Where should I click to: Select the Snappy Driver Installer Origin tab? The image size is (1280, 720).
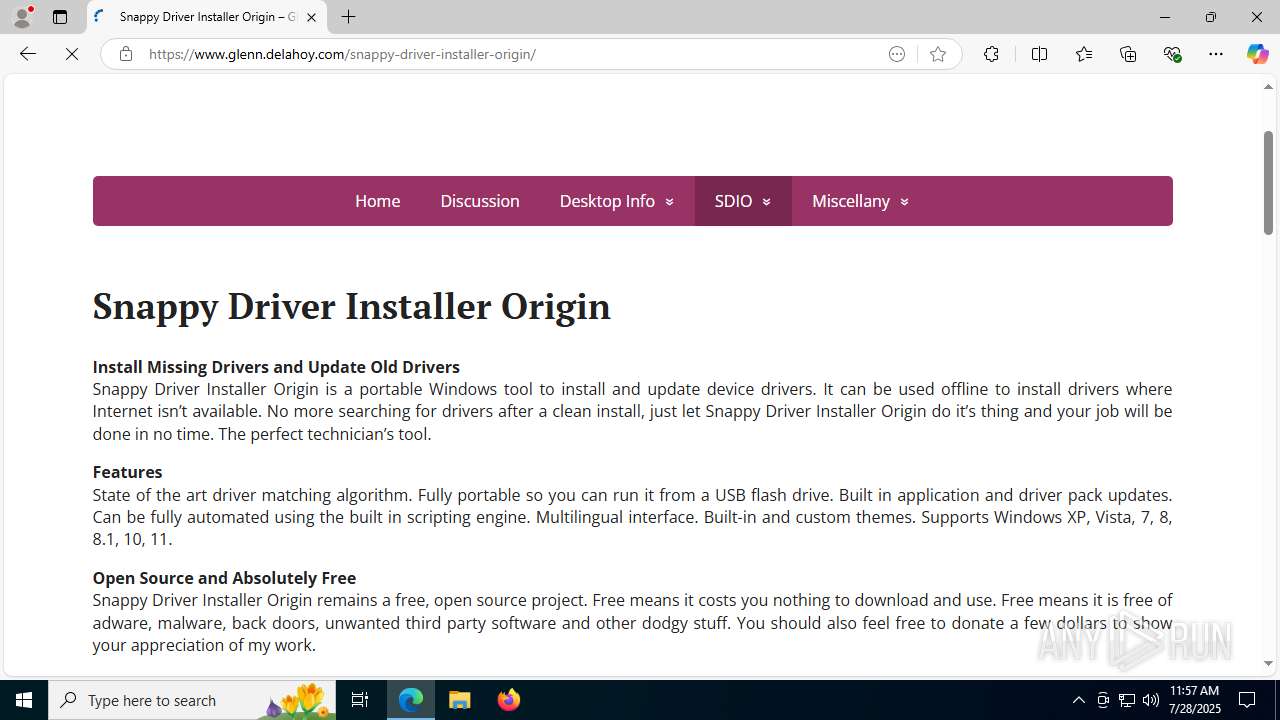tap(206, 17)
